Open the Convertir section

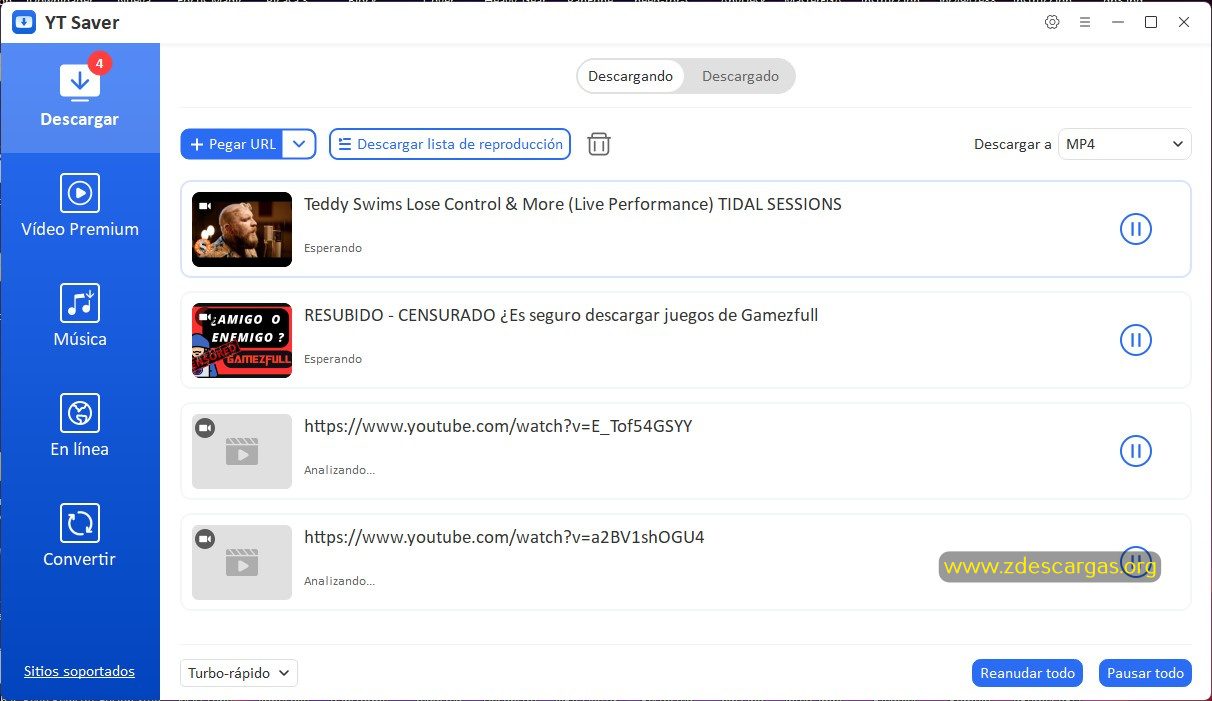click(80, 537)
